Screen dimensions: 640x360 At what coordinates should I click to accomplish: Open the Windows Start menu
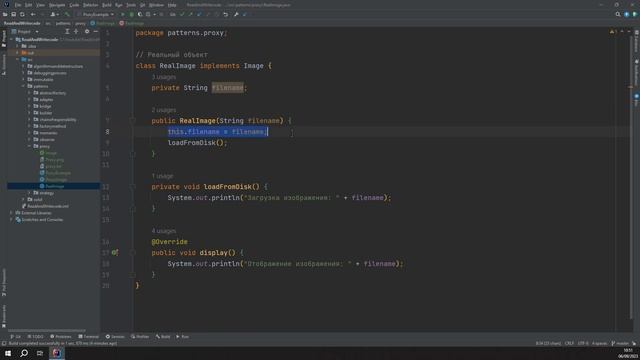[8, 353]
